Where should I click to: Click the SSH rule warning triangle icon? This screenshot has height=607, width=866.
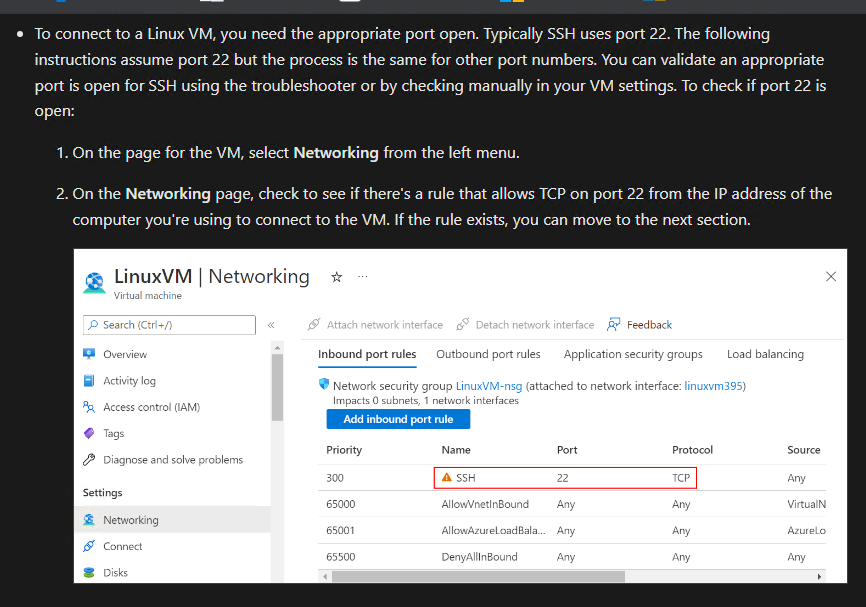447,478
